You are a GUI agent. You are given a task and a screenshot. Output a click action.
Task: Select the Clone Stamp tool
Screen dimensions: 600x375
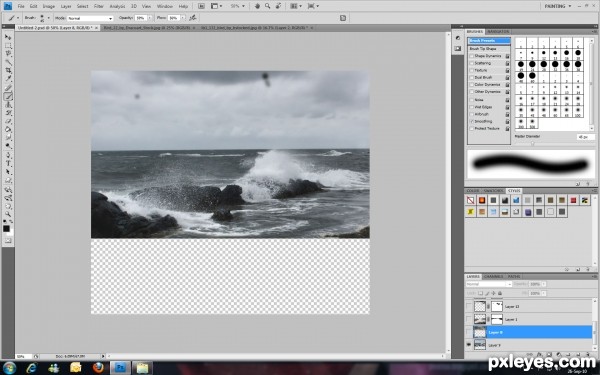(8, 104)
